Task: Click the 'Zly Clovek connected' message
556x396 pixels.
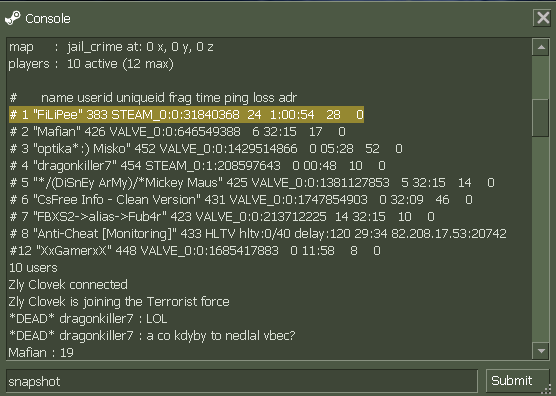Action: click(x=68, y=285)
